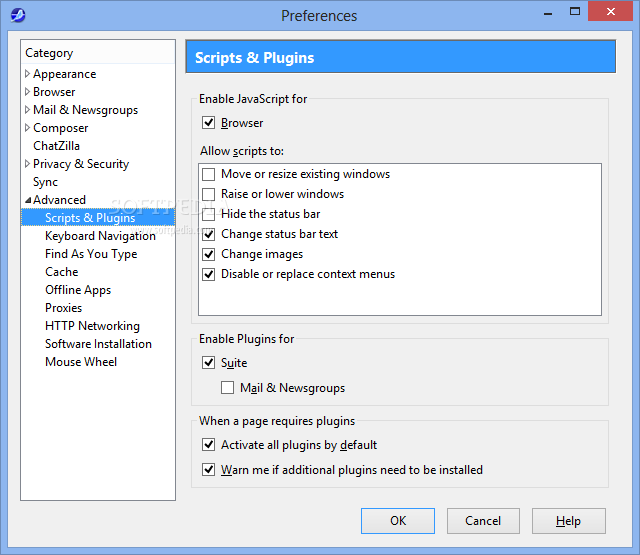Image resolution: width=640 pixels, height=555 pixels.
Task: Open Software Installation preferences
Action: pyautogui.click(x=98, y=344)
